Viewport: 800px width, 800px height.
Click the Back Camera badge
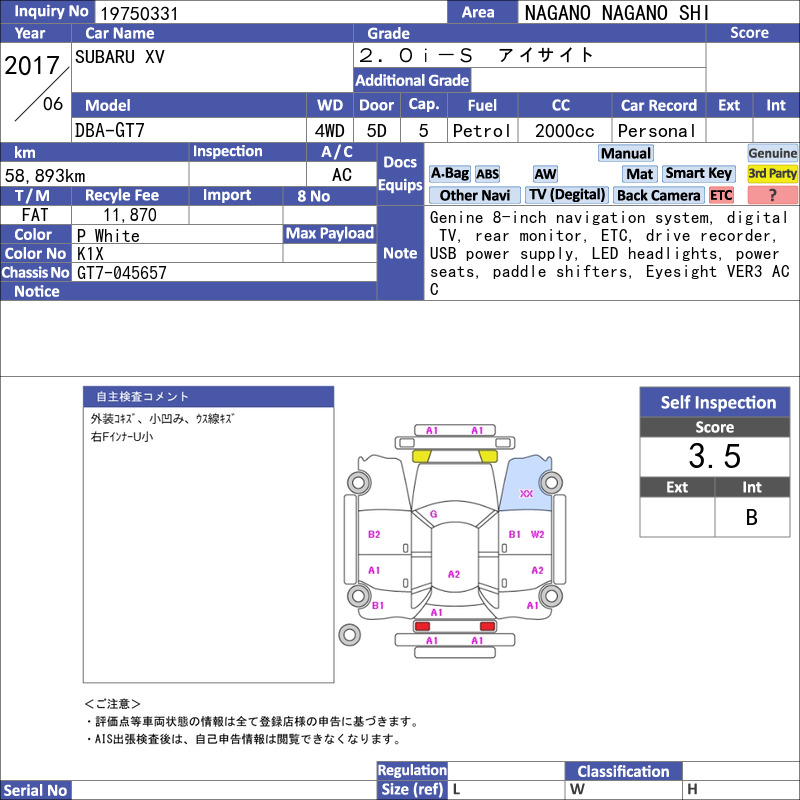click(658, 195)
